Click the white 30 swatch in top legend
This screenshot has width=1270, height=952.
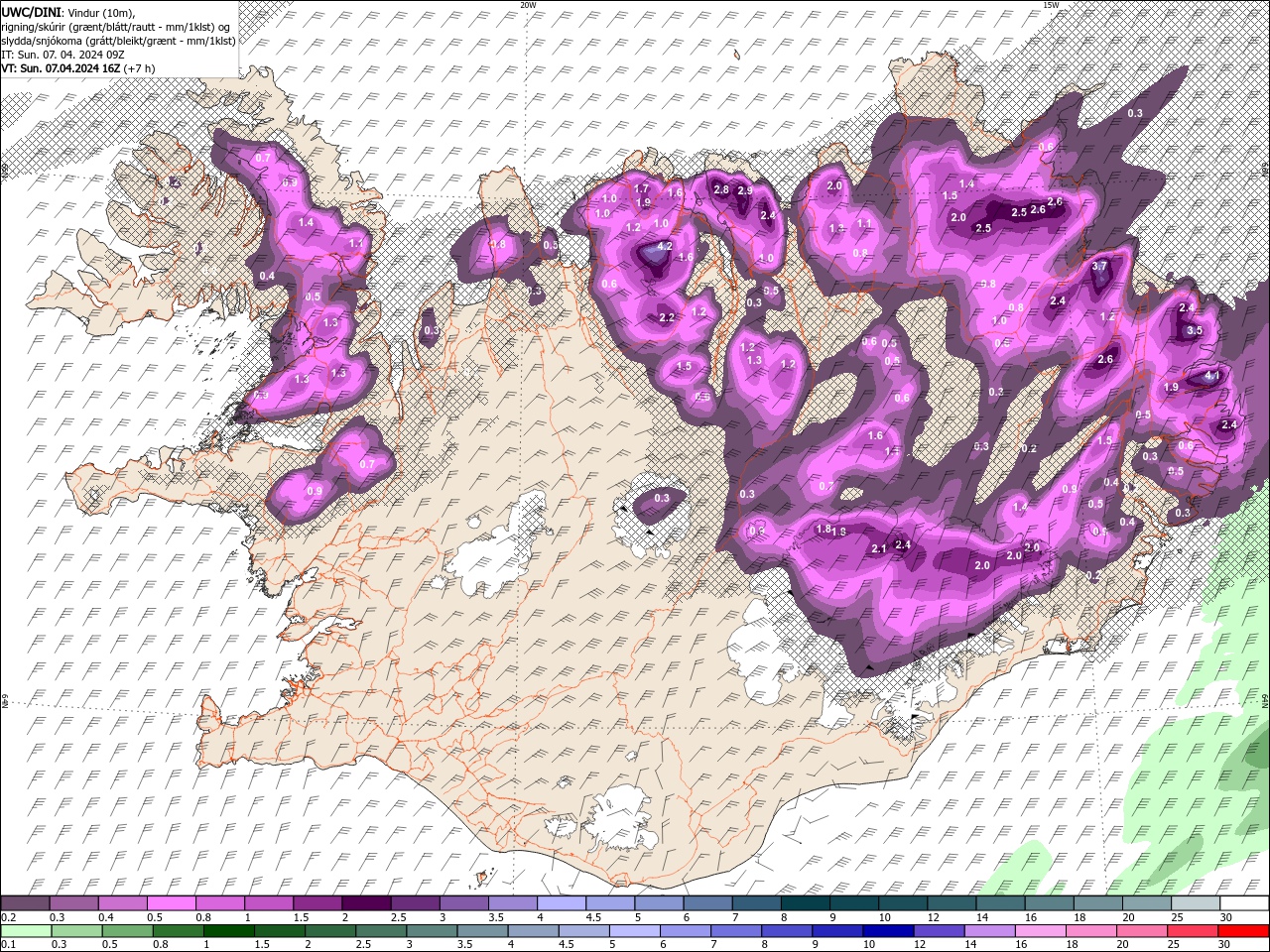tap(1244, 903)
